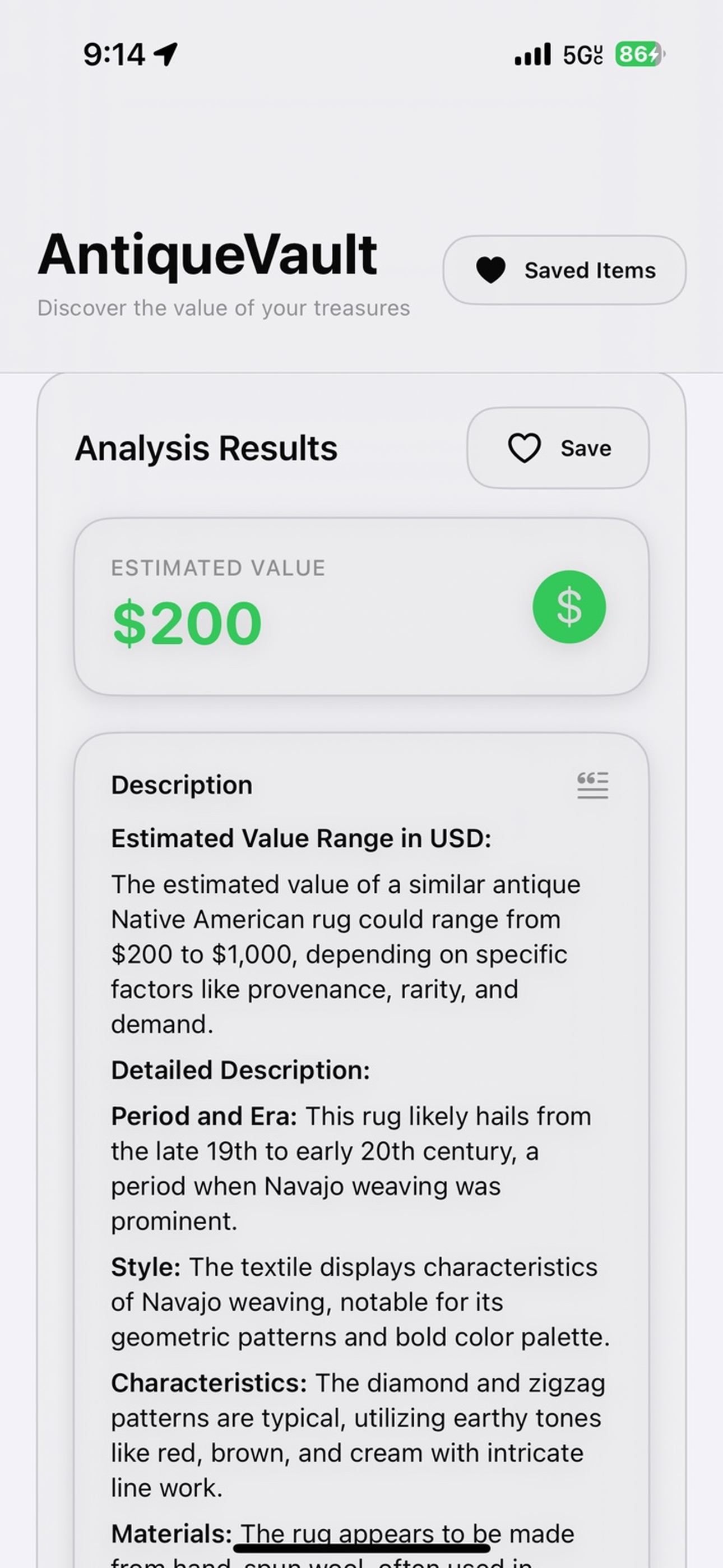Tap the 5G network indicator
This screenshot has height=1568, width=723.
point(582,55)
